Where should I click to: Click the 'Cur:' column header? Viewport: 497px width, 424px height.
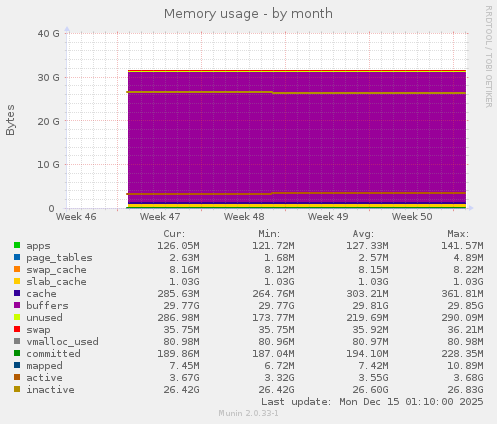174,234
